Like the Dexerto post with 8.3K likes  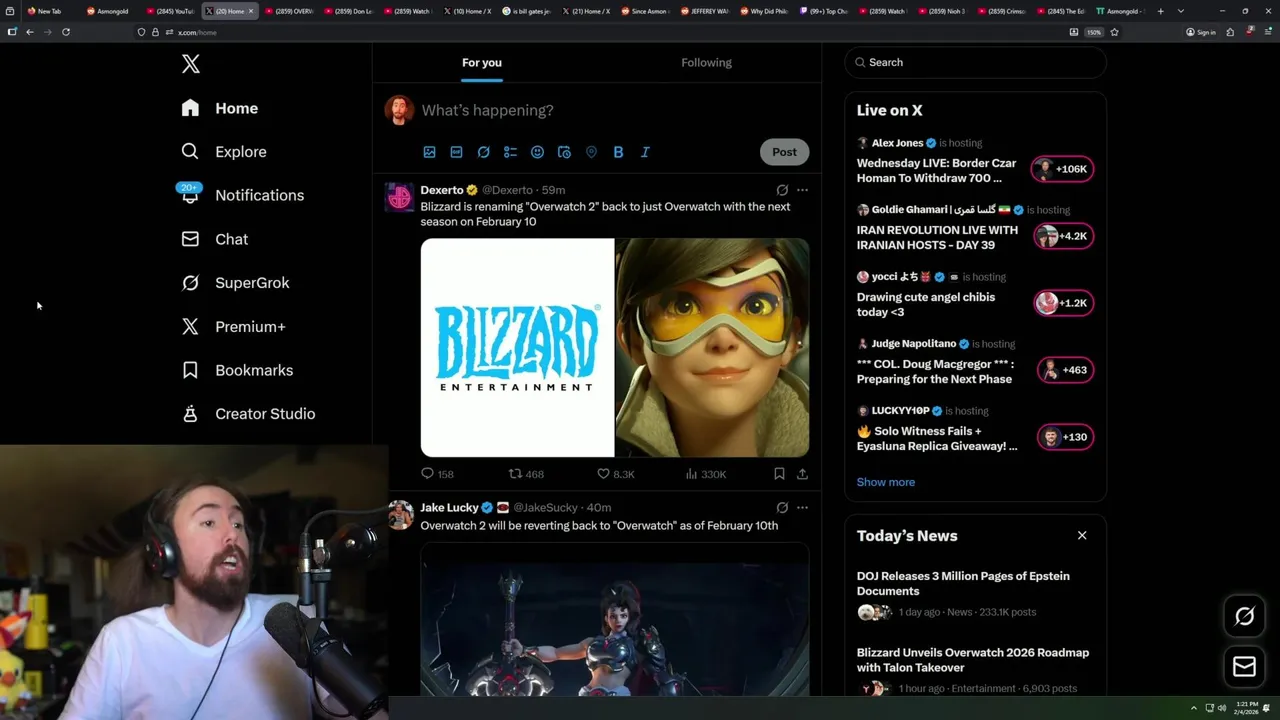pyautogui.click(x=615, y=474)
